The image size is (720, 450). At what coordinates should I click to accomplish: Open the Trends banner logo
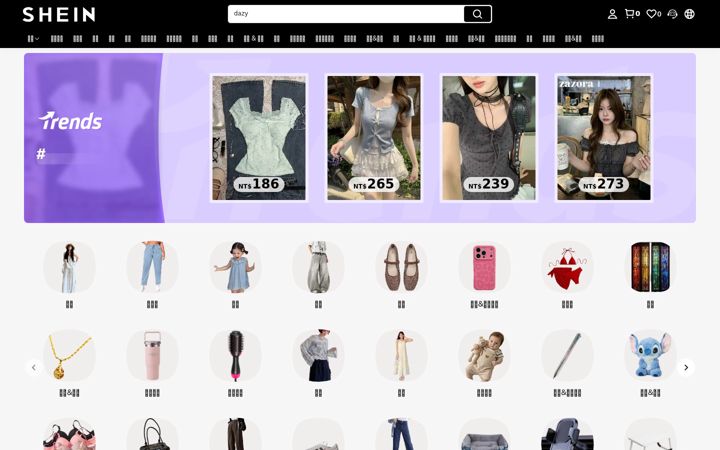pyautogui.click(x=70, y=121)
